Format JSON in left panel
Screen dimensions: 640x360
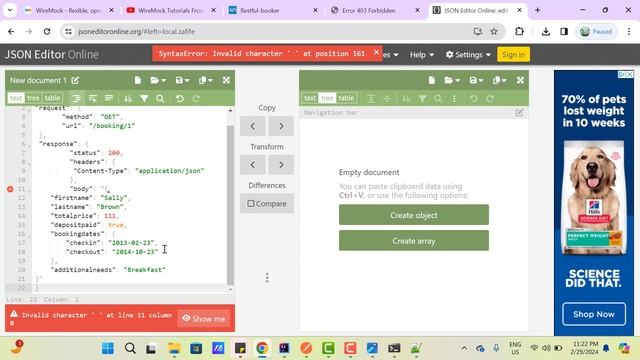[76, 98]
